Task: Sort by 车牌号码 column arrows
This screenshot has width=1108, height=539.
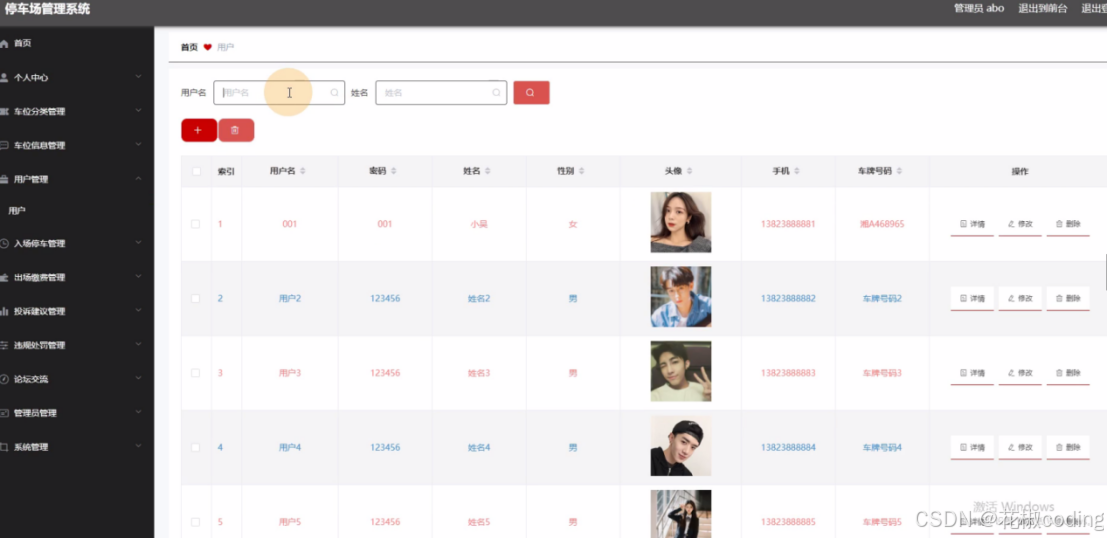Action: (899, 172)
